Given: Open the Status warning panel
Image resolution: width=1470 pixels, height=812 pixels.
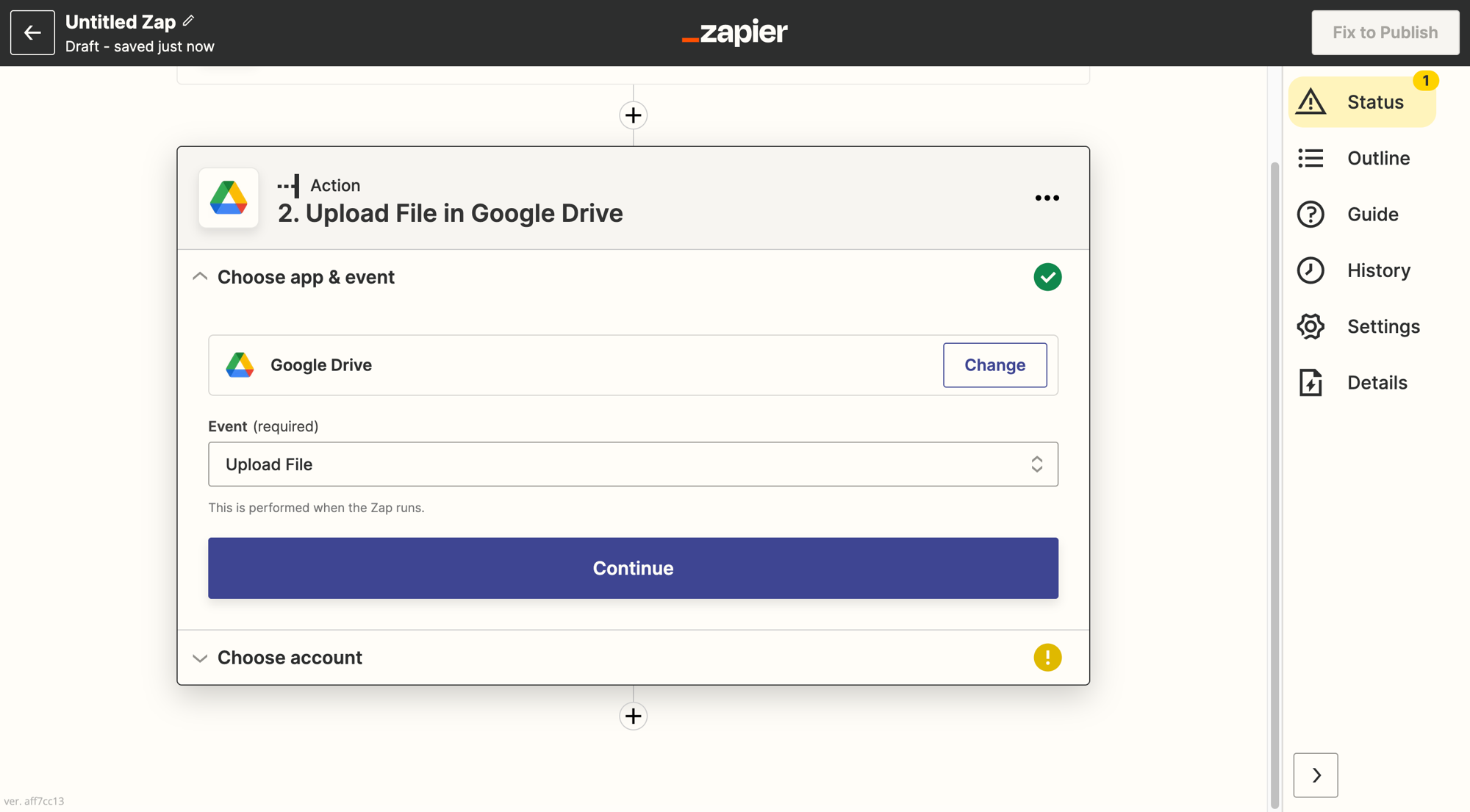Looking at the screenshot, I should (1361, 102).
